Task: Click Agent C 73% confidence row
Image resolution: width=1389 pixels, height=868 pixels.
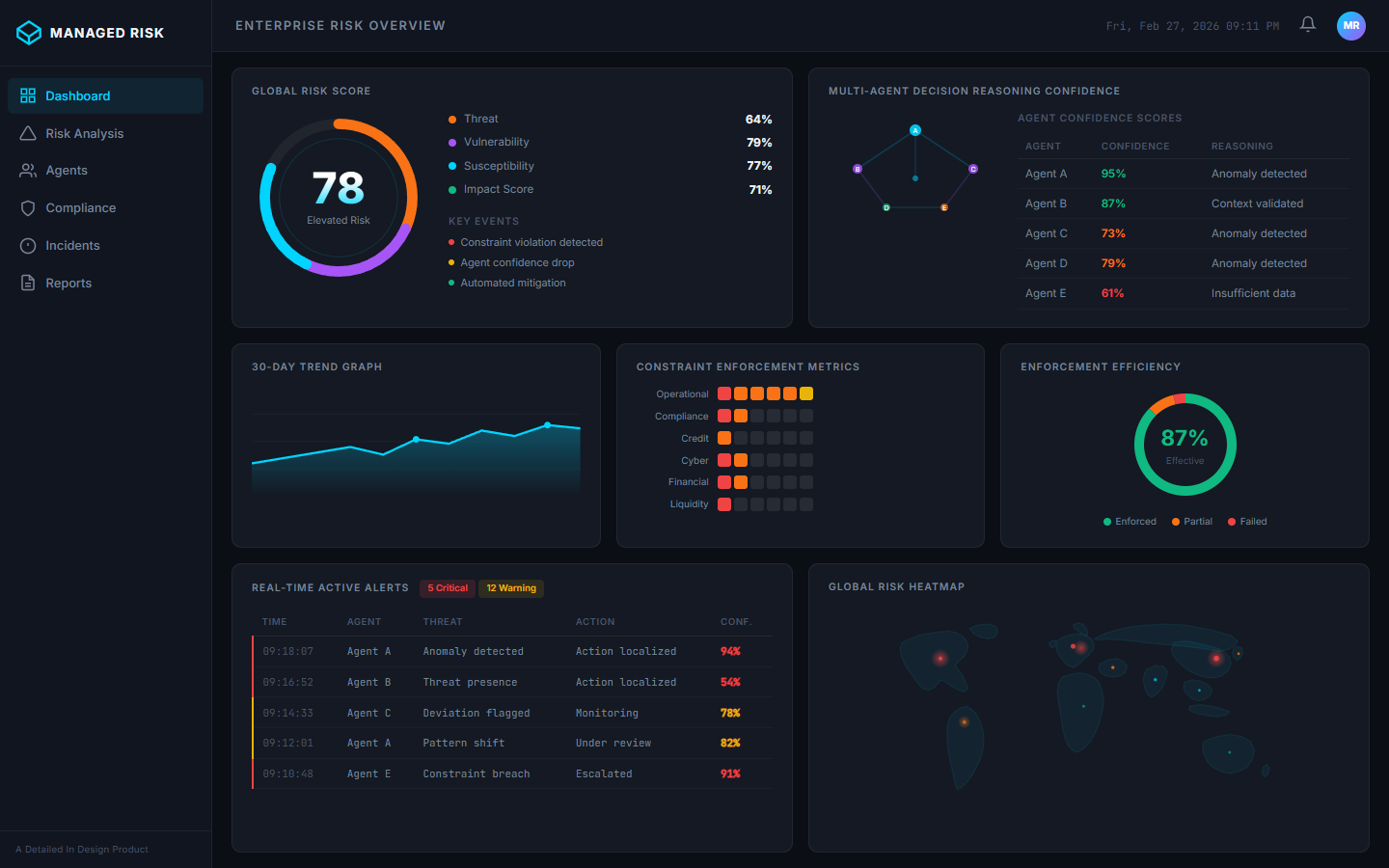Action: pyautogui.click(x=1184, y=233)
